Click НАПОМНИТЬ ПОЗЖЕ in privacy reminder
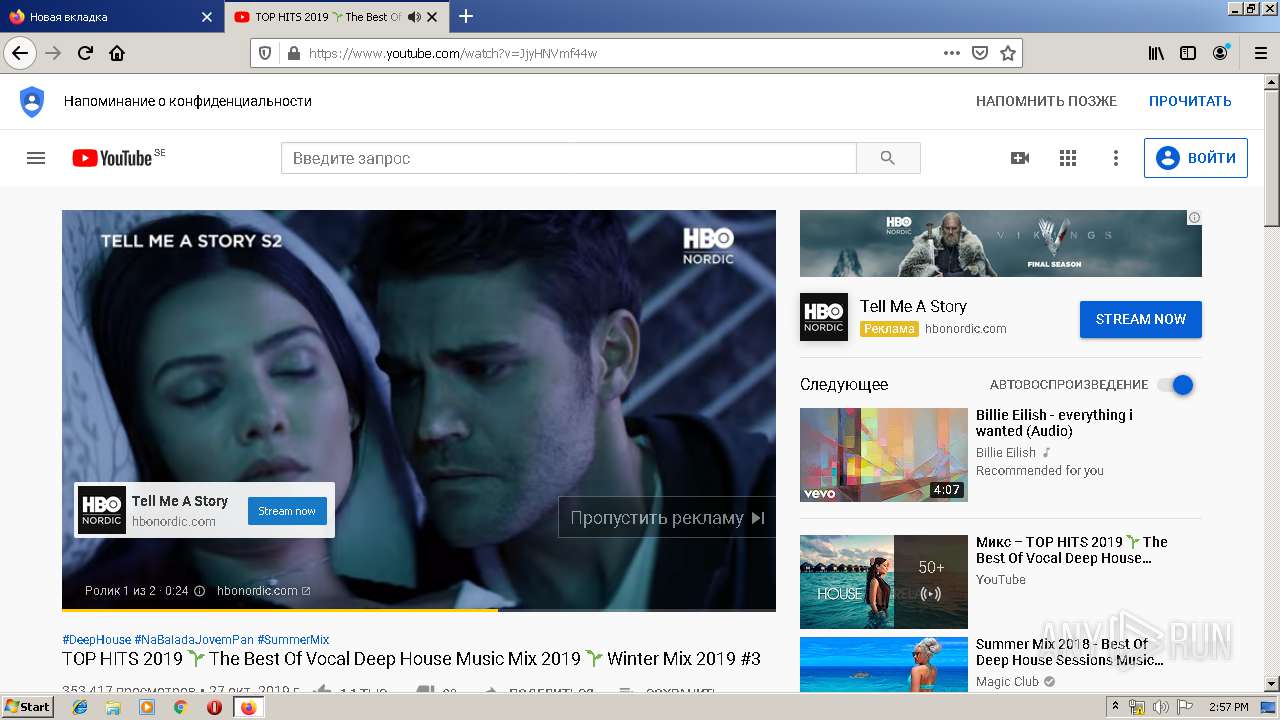This screenshot has width=1280, height=720. pyautogui.click(x=1046, y=101)
